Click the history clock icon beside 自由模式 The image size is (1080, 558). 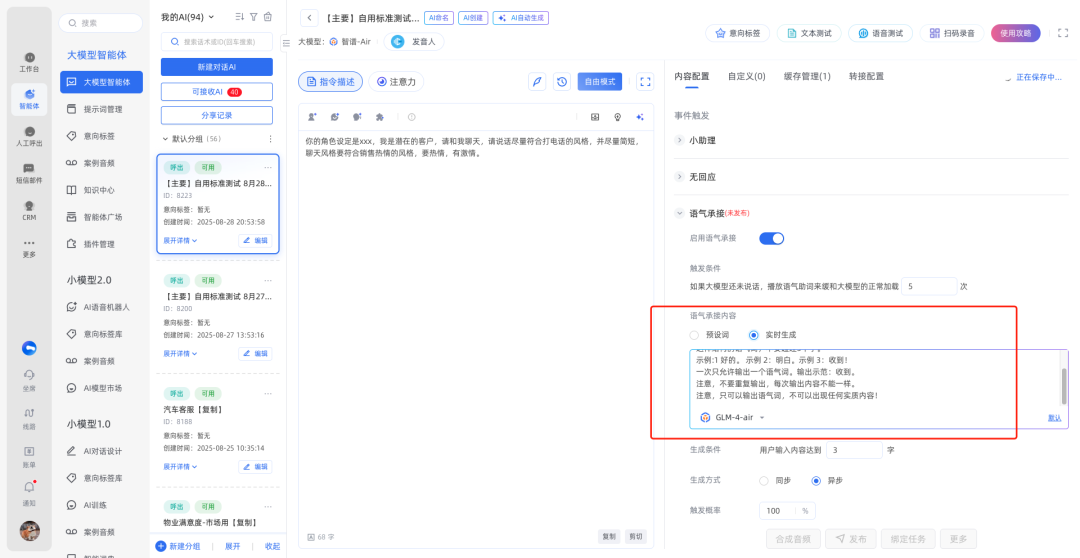[563, 82]
